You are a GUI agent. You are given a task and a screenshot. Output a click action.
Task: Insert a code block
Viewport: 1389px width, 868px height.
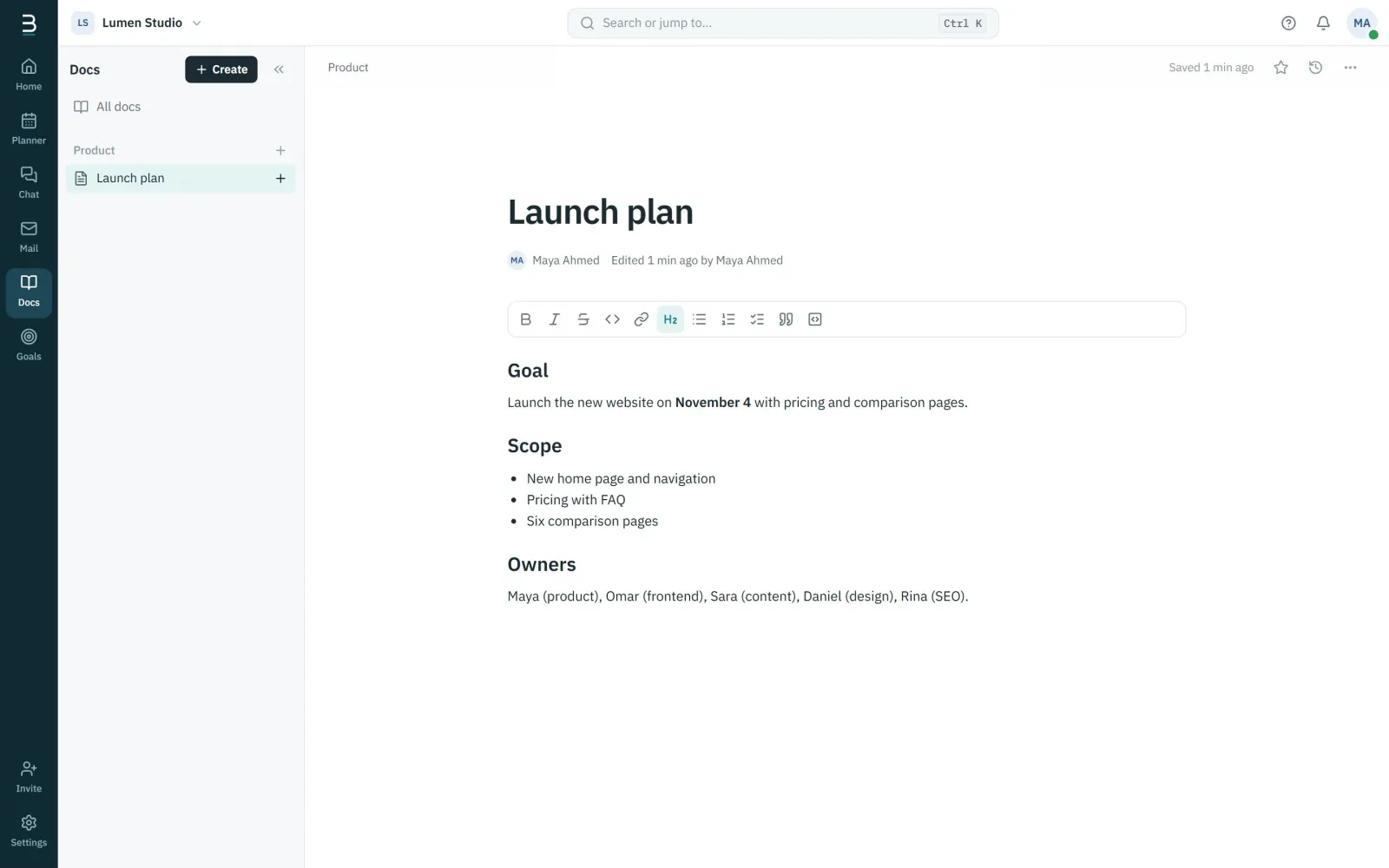[815, 319]
